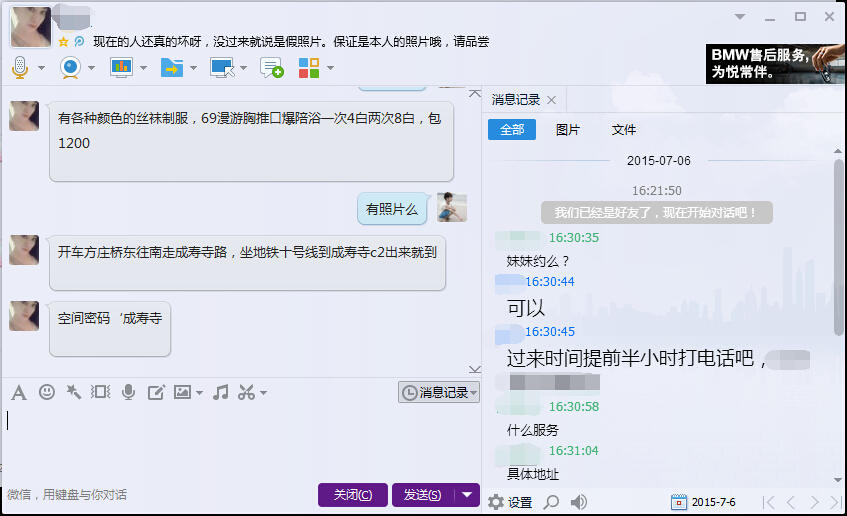This screenshot has height=516, width=847.
Task: Go to first history page
Action: (768, 502)
